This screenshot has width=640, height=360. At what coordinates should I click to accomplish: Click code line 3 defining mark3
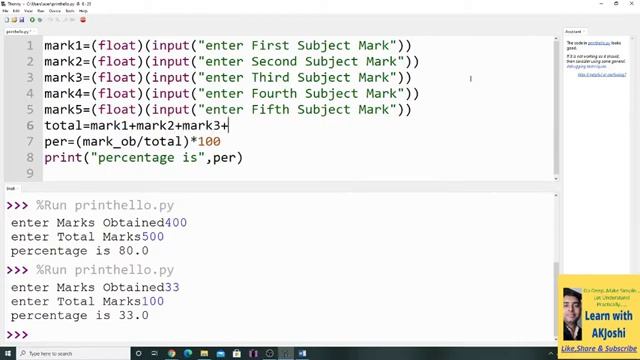coord(228,78)
